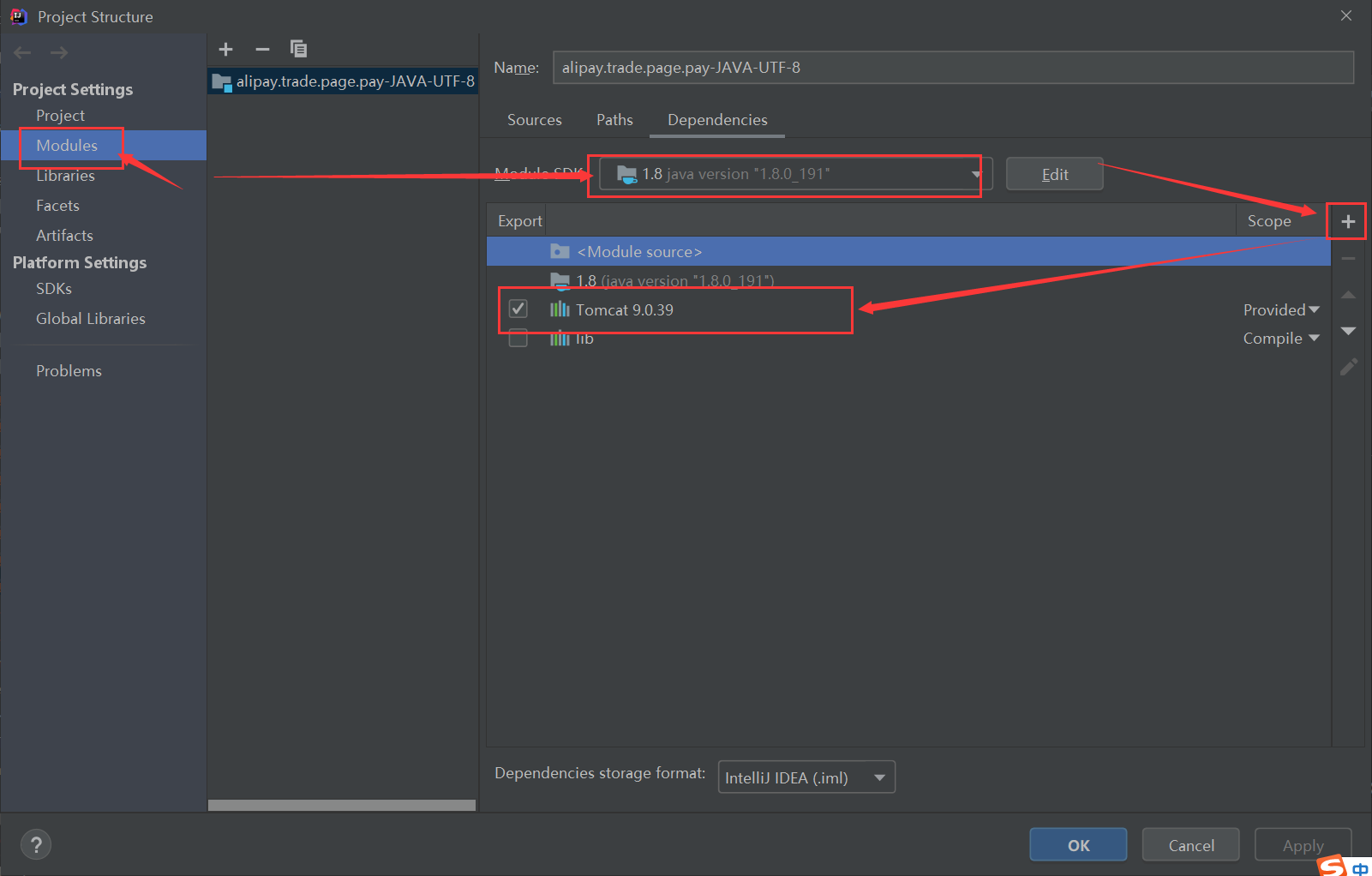The image size is (1372, 876).
Task: Click the Module source folder icon
Action: [x=560, y=251]
